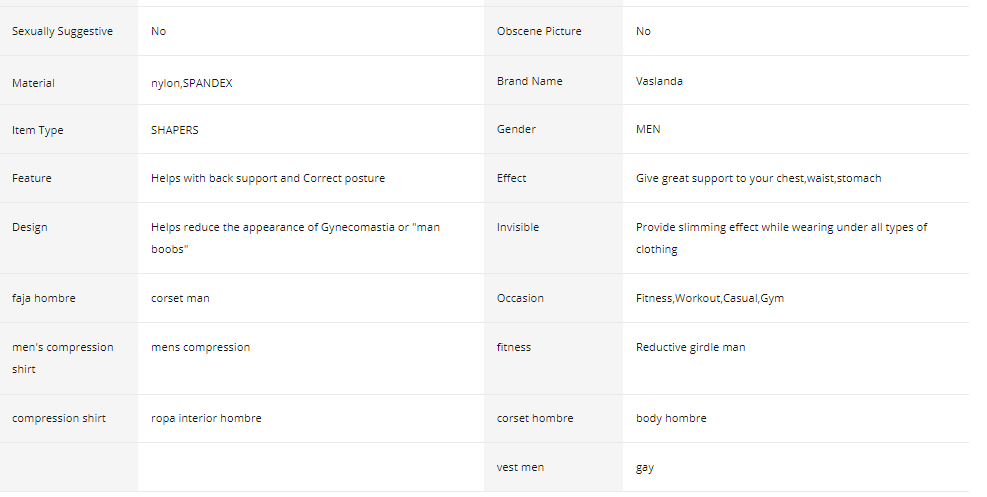The image size is (987, 497).
Task: Click the SHAPERS item type value
Action: tap(174, 130)
